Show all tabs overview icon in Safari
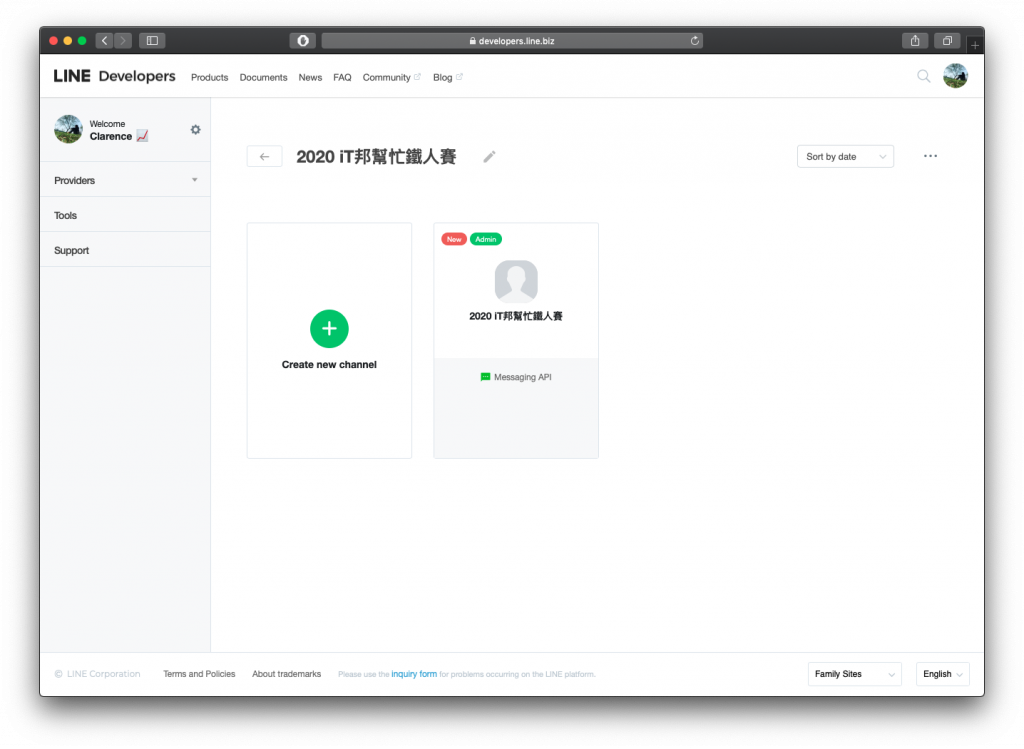This screenshot has height=749, width=1024. tap(947, 40)
